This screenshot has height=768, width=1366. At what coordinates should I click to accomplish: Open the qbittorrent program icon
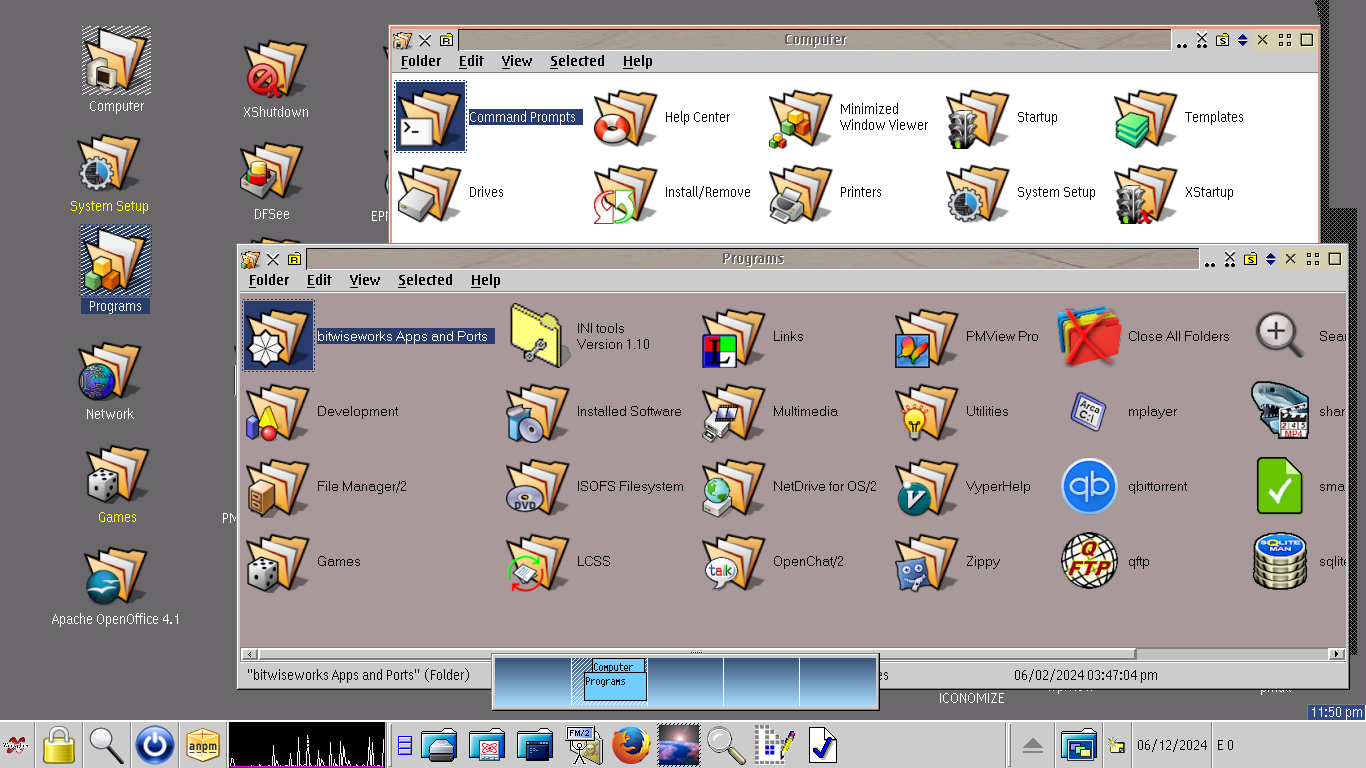[x=1088, y=486]
